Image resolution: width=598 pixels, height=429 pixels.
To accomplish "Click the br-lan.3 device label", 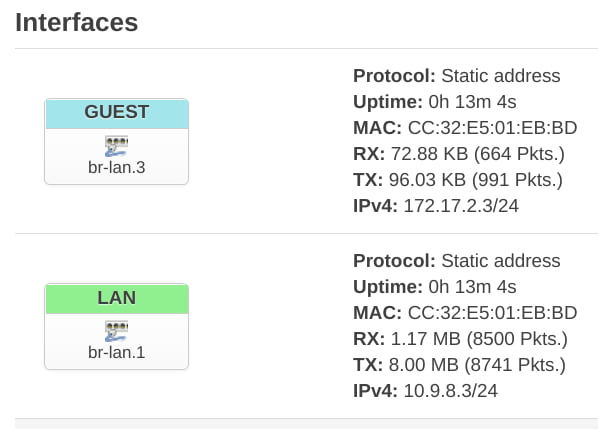I will click(117, 167).
